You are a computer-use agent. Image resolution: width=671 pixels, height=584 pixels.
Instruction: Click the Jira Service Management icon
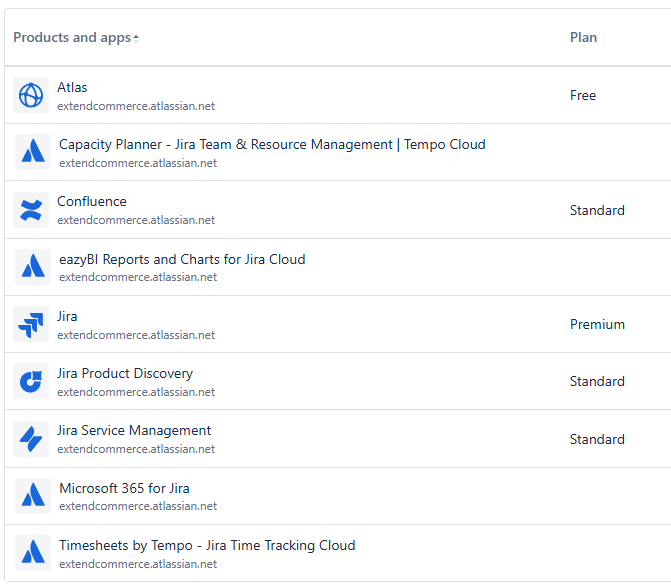pyautogui.click(x=31, y=439)
